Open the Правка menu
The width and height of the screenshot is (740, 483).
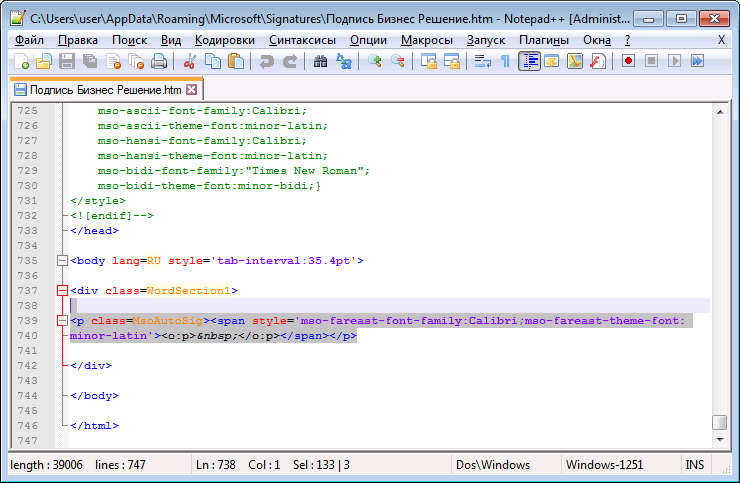[x=78, y=40]
